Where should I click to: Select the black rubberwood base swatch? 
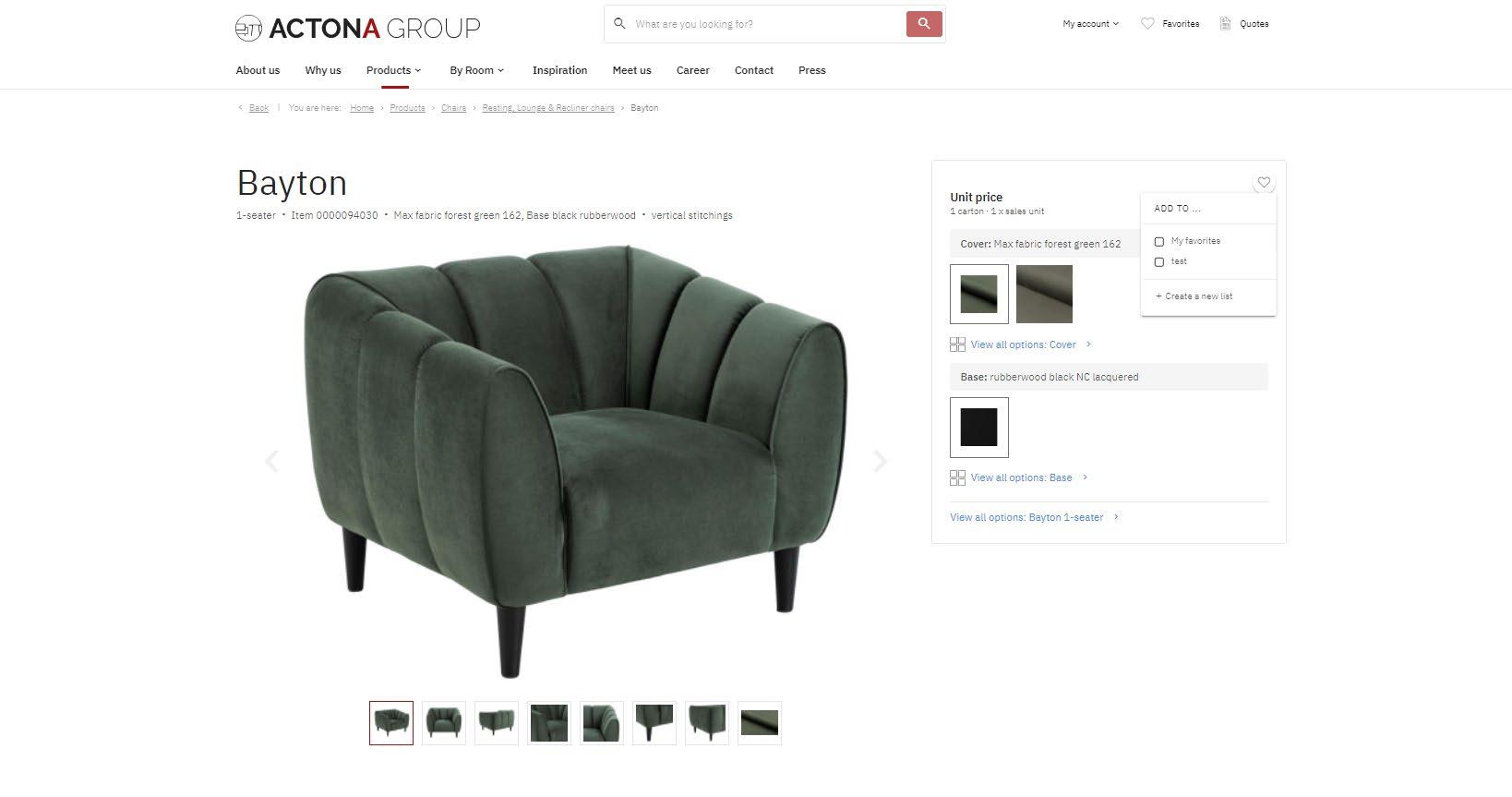point(979,428)
